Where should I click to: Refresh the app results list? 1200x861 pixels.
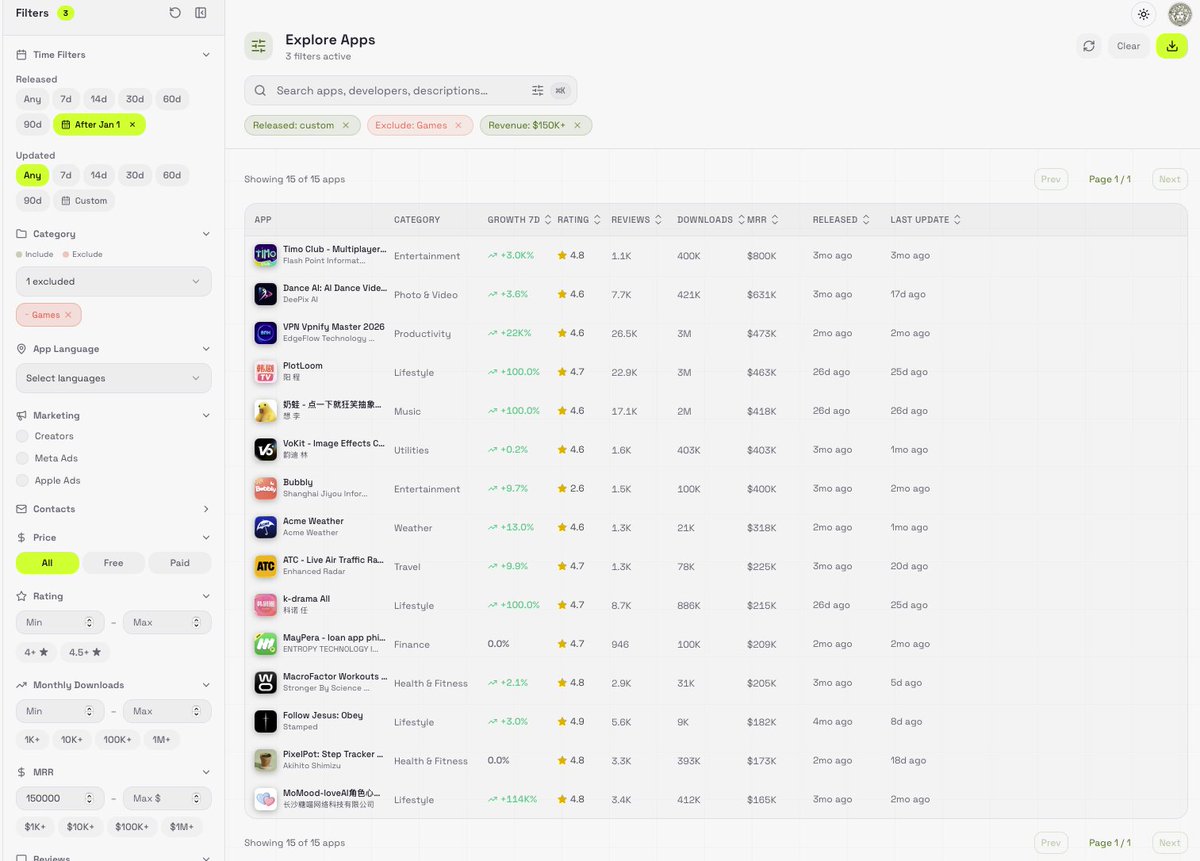1089,46
